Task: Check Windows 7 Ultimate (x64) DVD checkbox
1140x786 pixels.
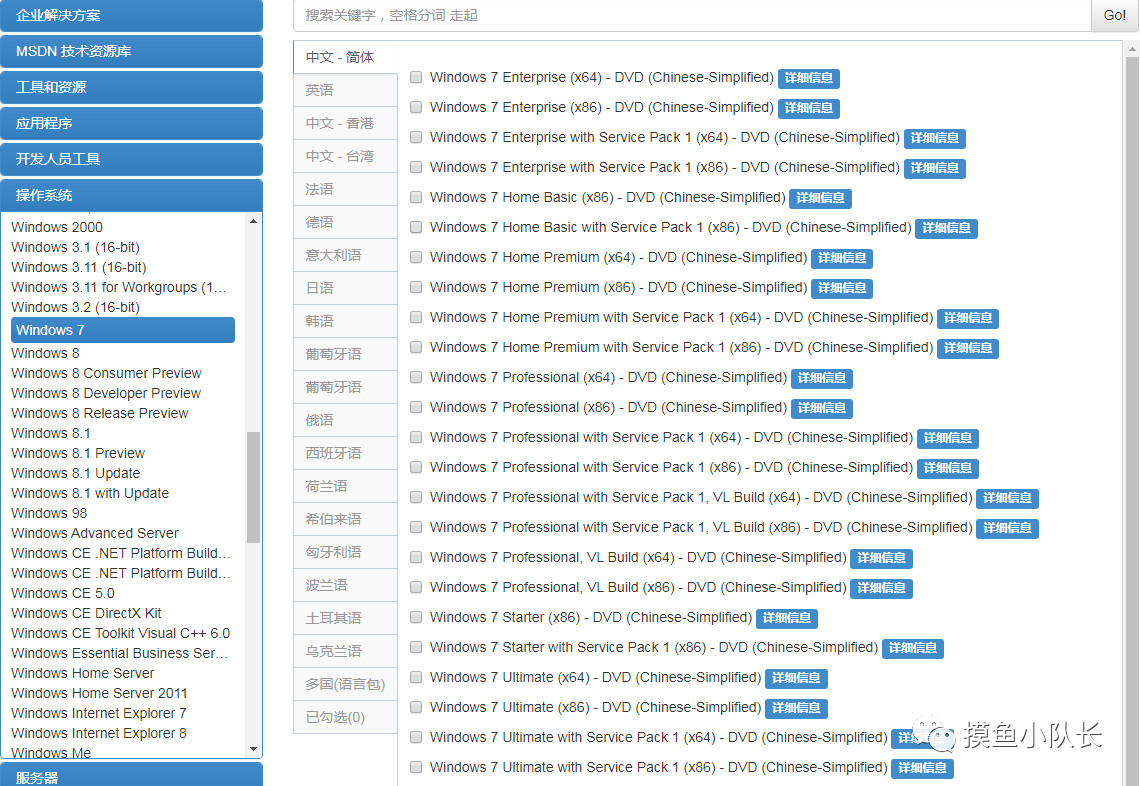Action: pyautogui.click(x=416, y=677)
